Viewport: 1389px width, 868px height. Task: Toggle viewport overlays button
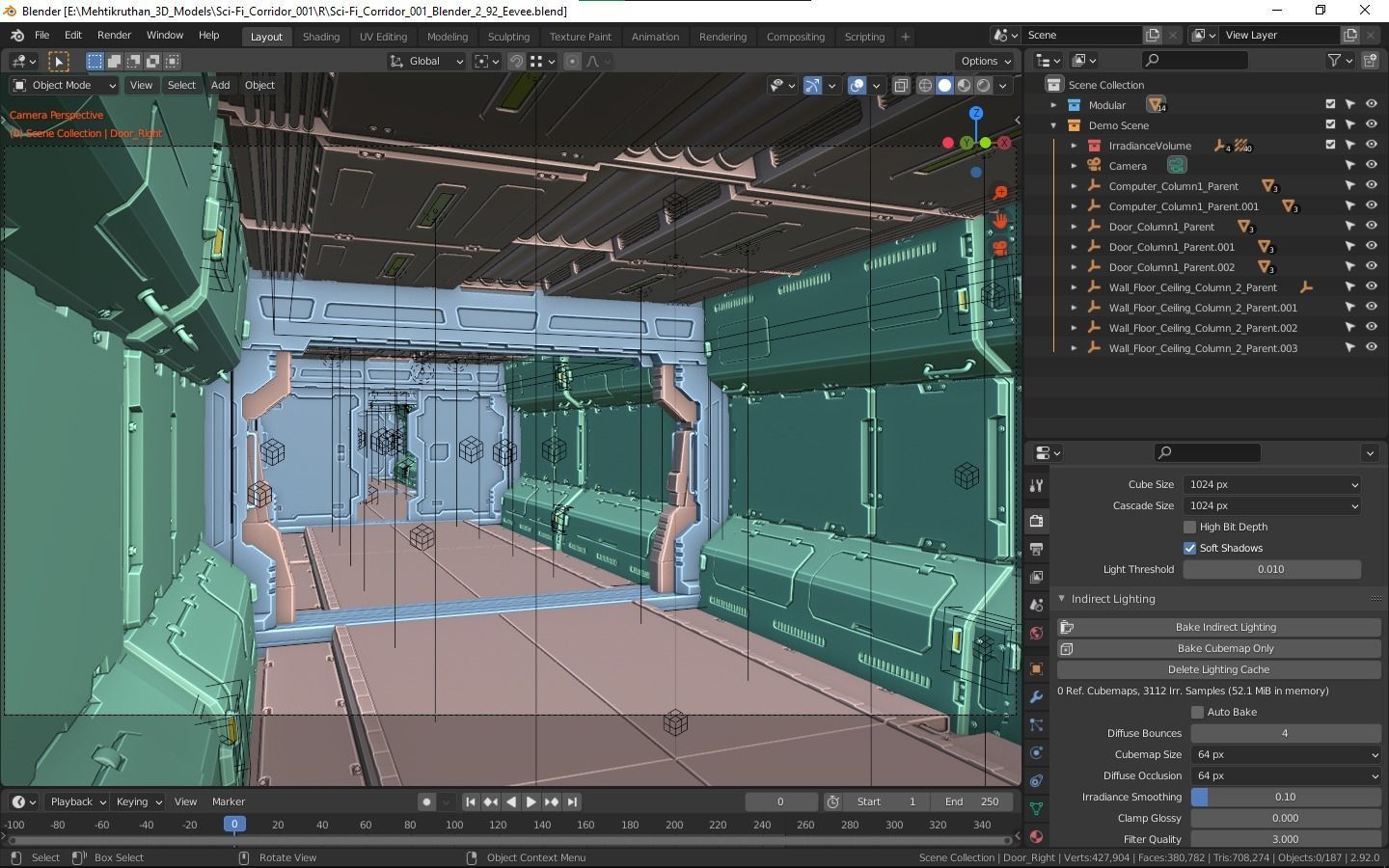(x=857, y=85)
